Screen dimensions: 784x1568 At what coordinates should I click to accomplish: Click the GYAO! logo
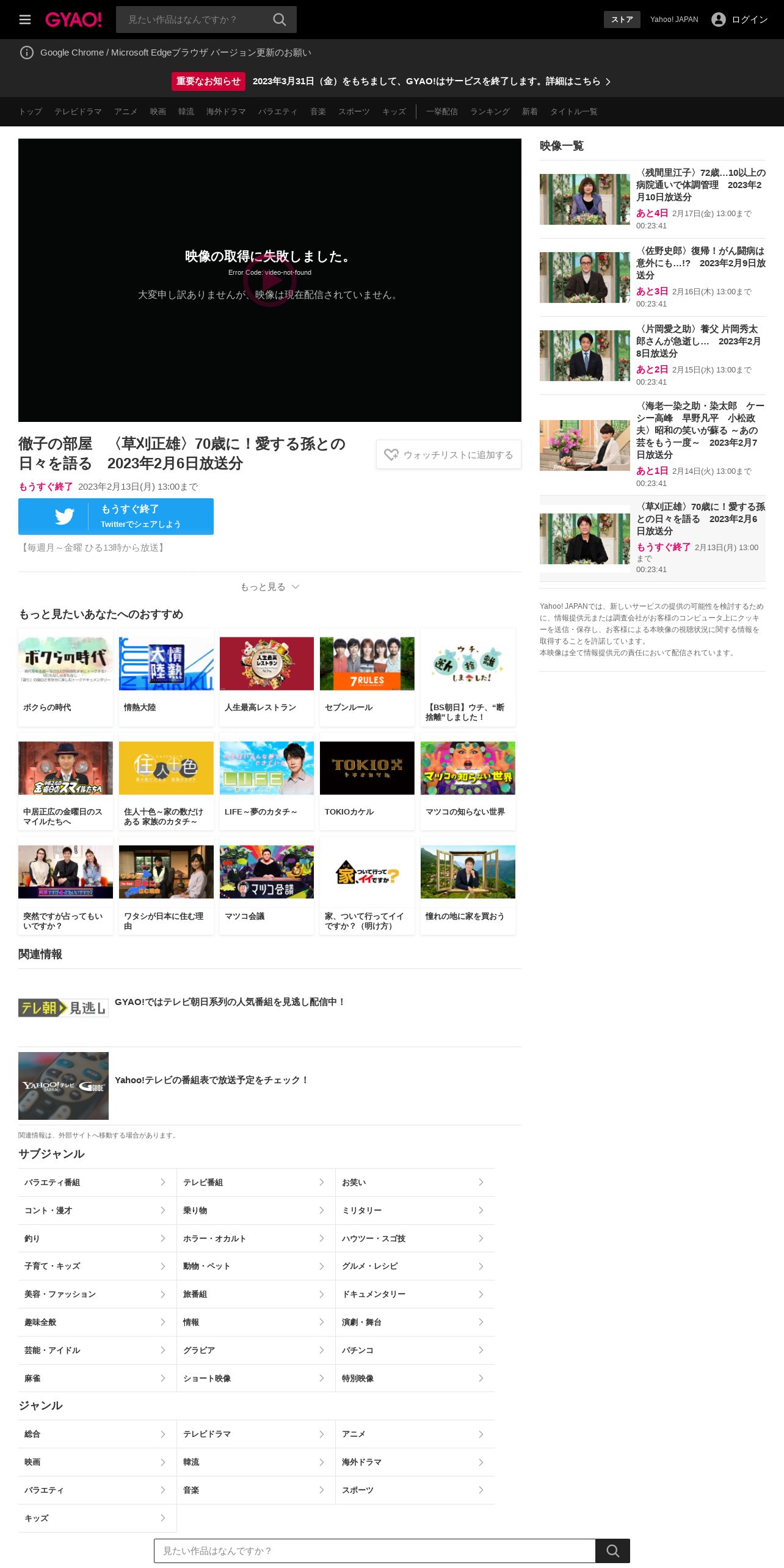coord(73,20)
